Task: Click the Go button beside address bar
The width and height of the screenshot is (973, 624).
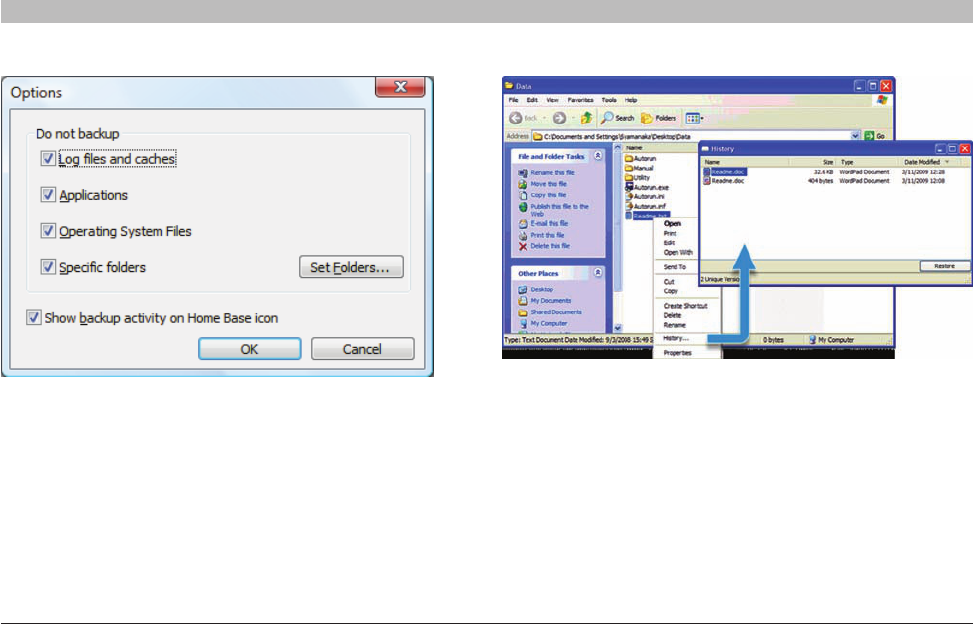Action: (x=875, y=136)
